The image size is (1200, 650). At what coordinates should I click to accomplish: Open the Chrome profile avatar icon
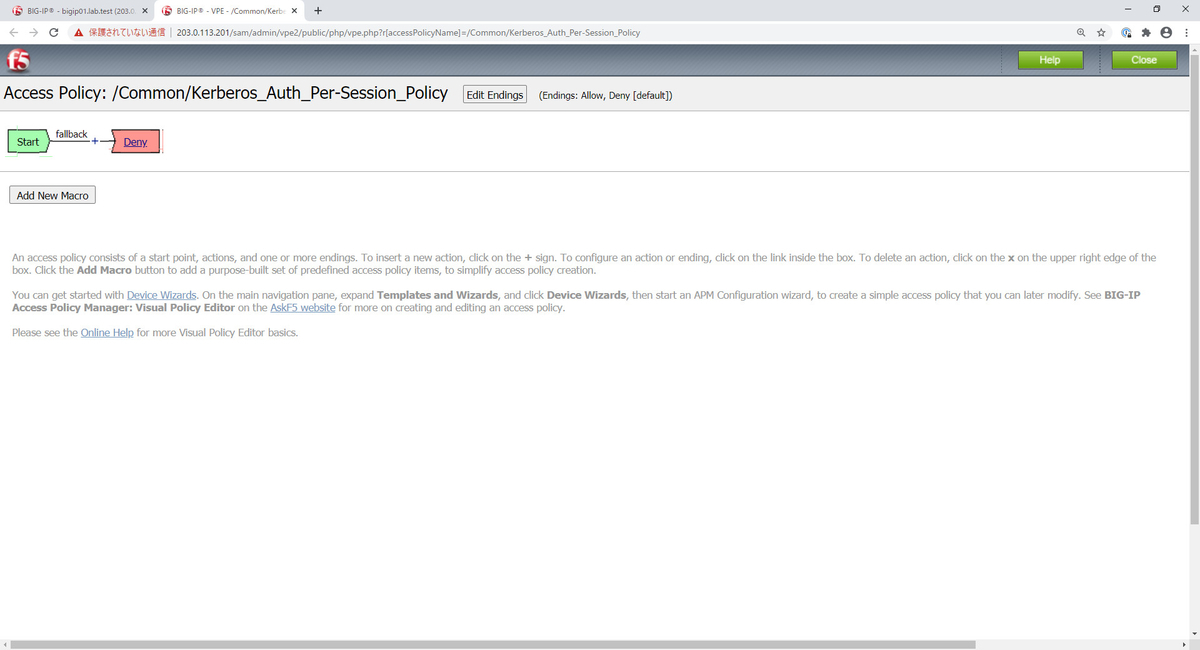[x=1166, y=32]
